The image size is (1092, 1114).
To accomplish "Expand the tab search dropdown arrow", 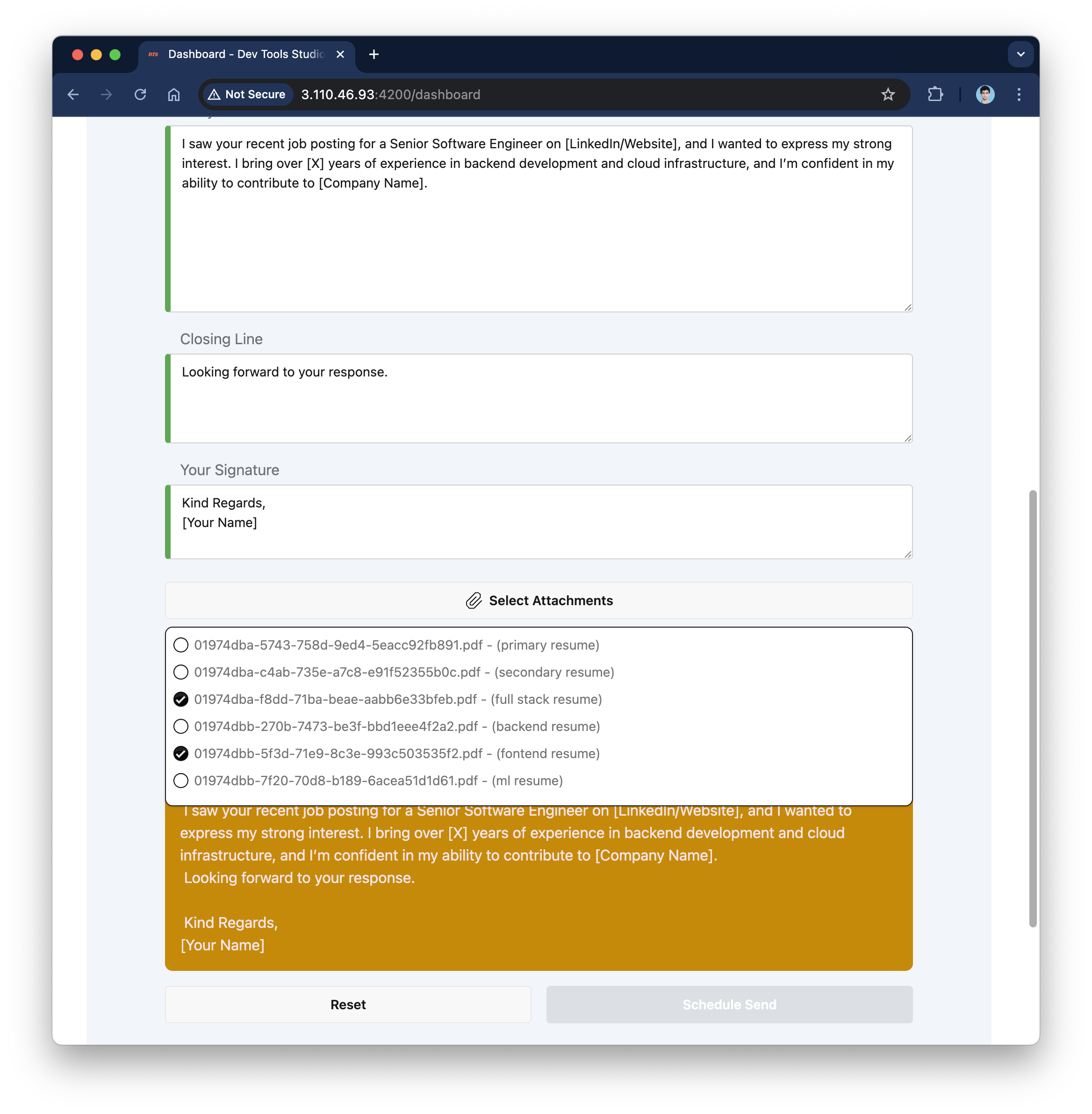I will tap(1020, 55).
